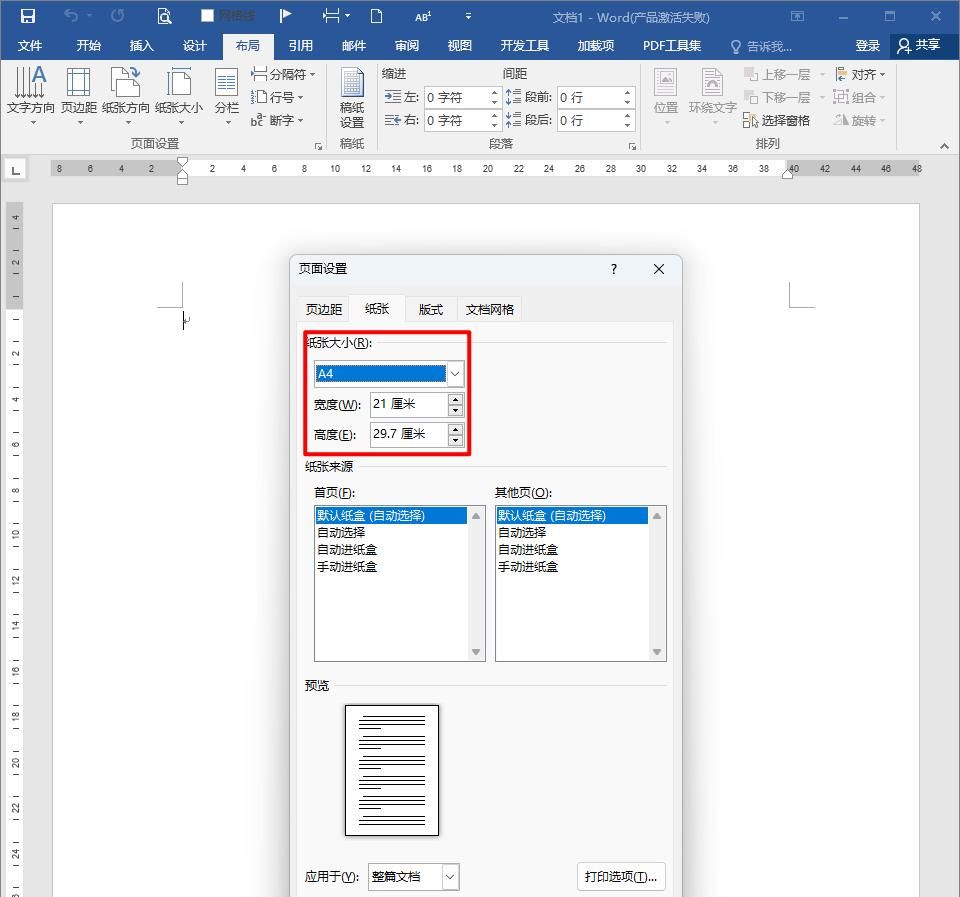The image size is (960, 897).
Task: Open the References (引用) ribbon tab
Action: [300, 46]
